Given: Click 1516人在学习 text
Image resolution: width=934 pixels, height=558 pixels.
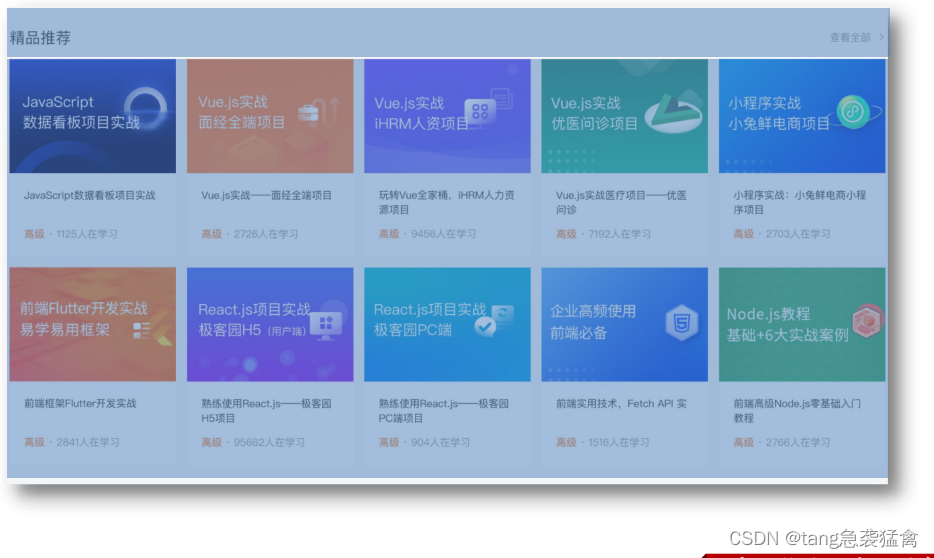Looking at the screenshot, I should pos(618,442).
